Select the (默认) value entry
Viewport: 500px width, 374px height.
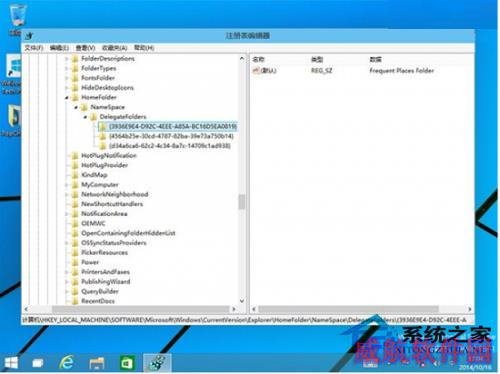coord(268,70)
